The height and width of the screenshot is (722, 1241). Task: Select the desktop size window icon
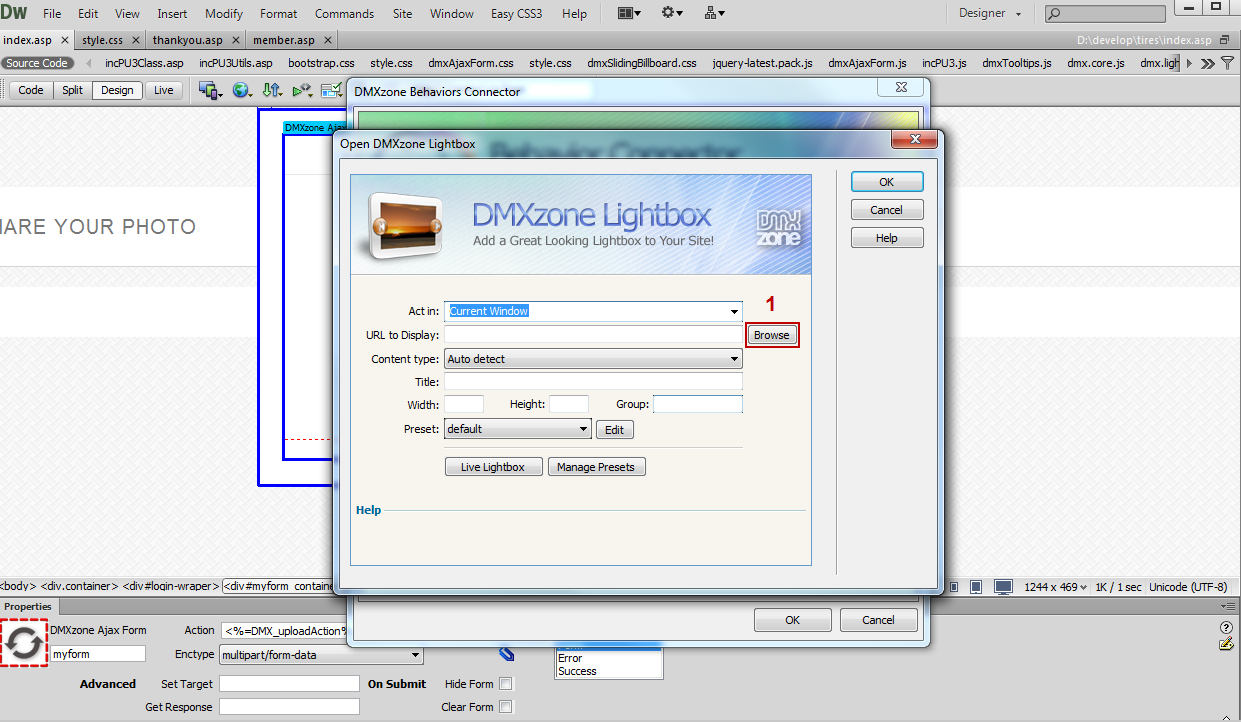(1003, 587)
